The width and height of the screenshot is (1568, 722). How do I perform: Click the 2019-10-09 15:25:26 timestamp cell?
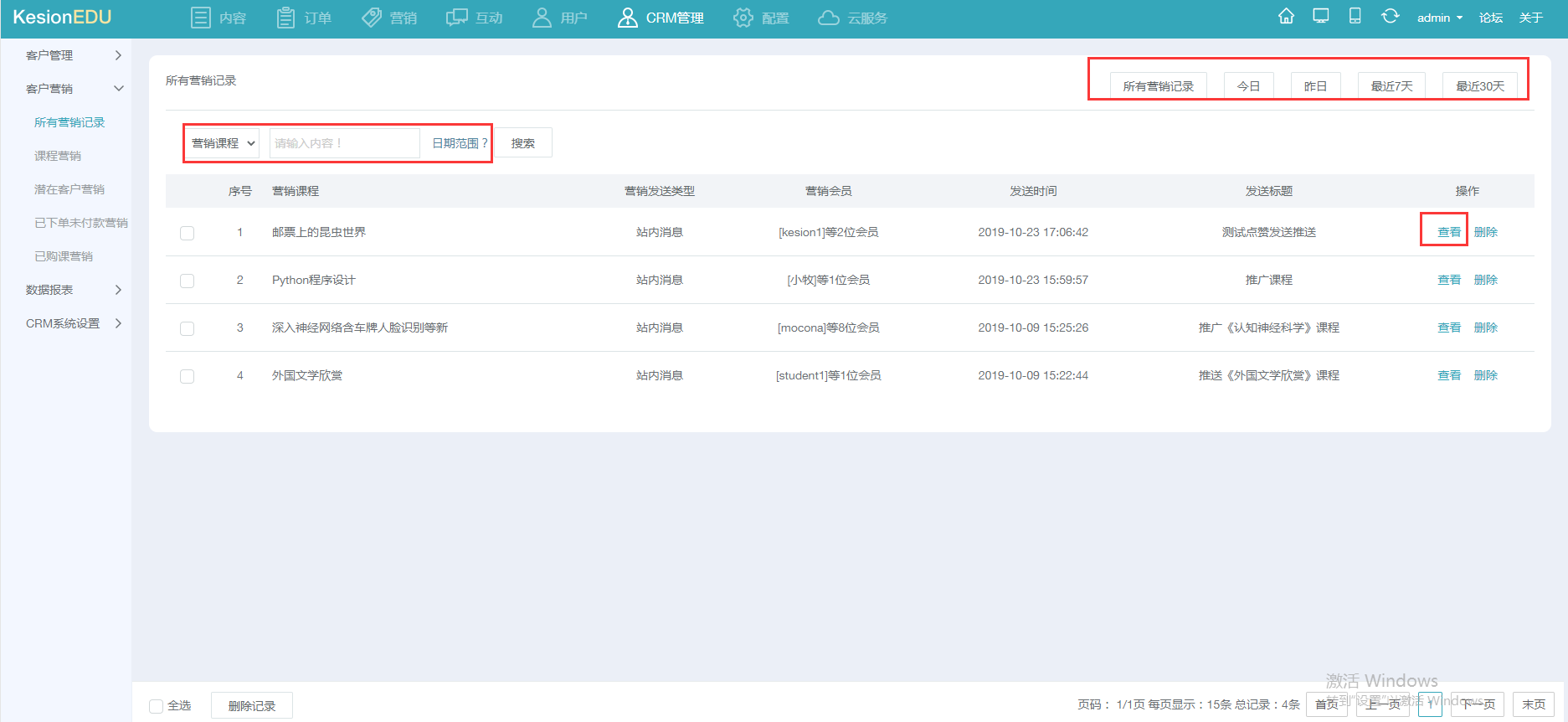(x=1033, y=327)
